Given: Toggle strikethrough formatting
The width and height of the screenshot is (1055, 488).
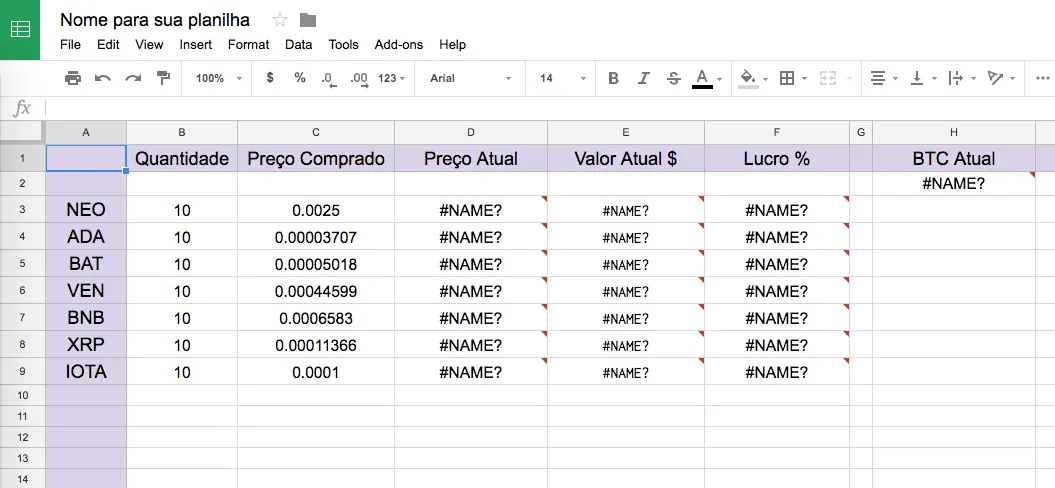Looking at the screenshot, I should [x=674, y=78].
